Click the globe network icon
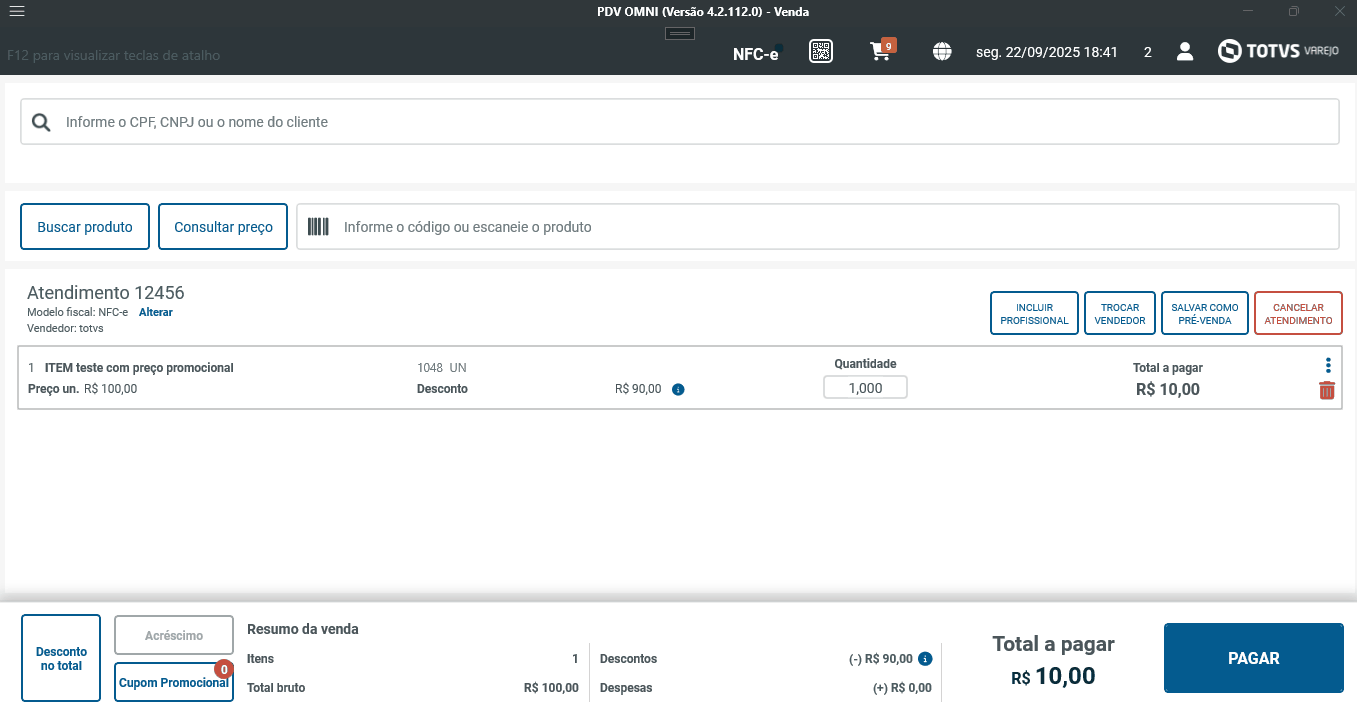This screenshot has height=707, width=1357. tap(942, 52)
